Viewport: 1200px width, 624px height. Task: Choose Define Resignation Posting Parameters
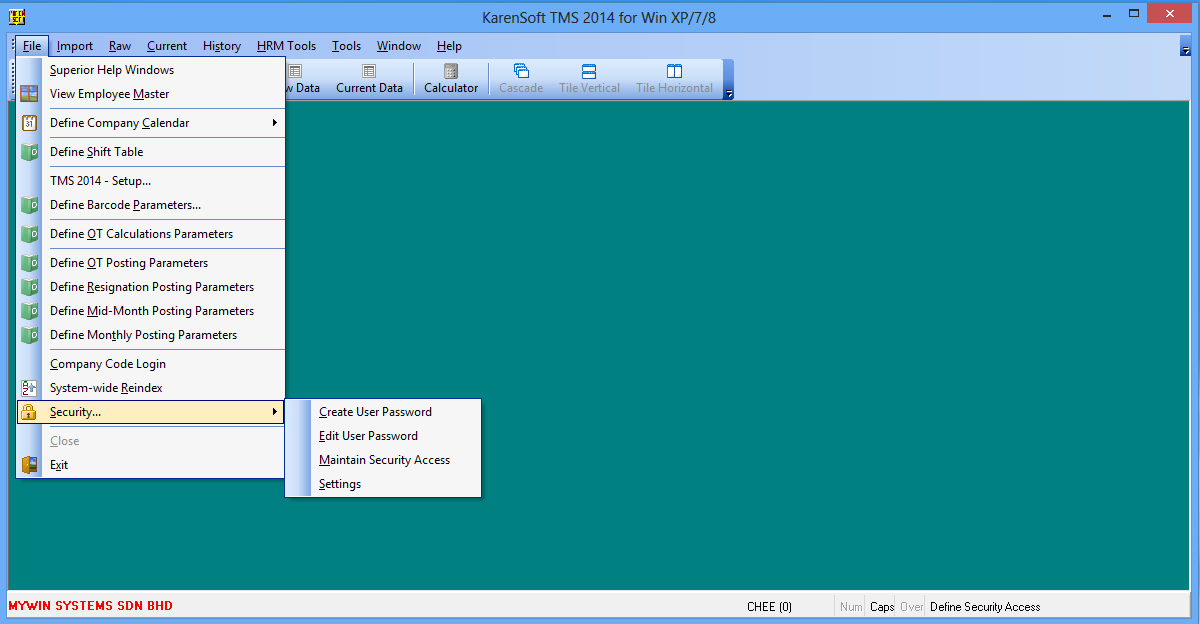(x=151, y=287)
